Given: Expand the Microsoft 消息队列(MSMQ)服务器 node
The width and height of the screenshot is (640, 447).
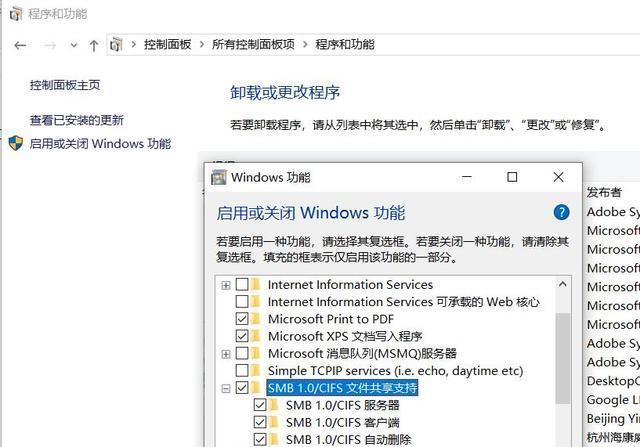Looking at the screenshot, I should pyautogui.click(x=226, y=354).
